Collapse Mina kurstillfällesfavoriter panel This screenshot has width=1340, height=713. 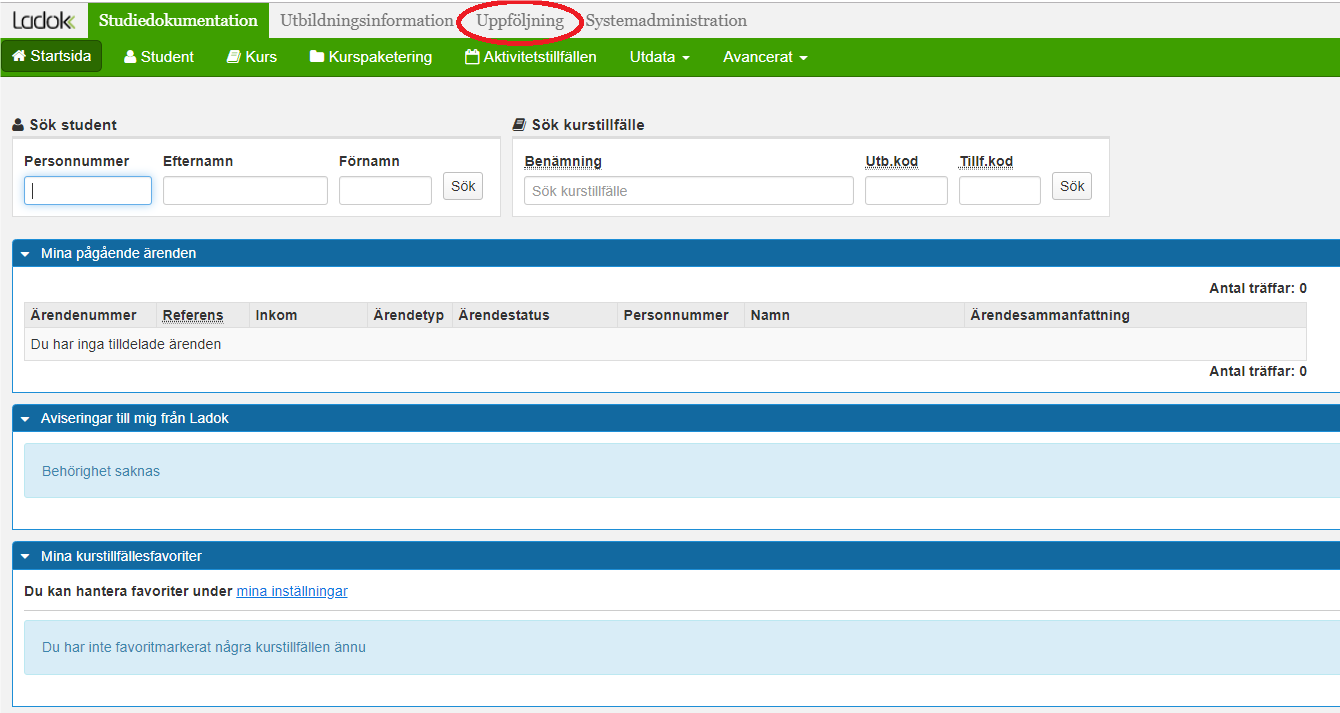(25, 556)
